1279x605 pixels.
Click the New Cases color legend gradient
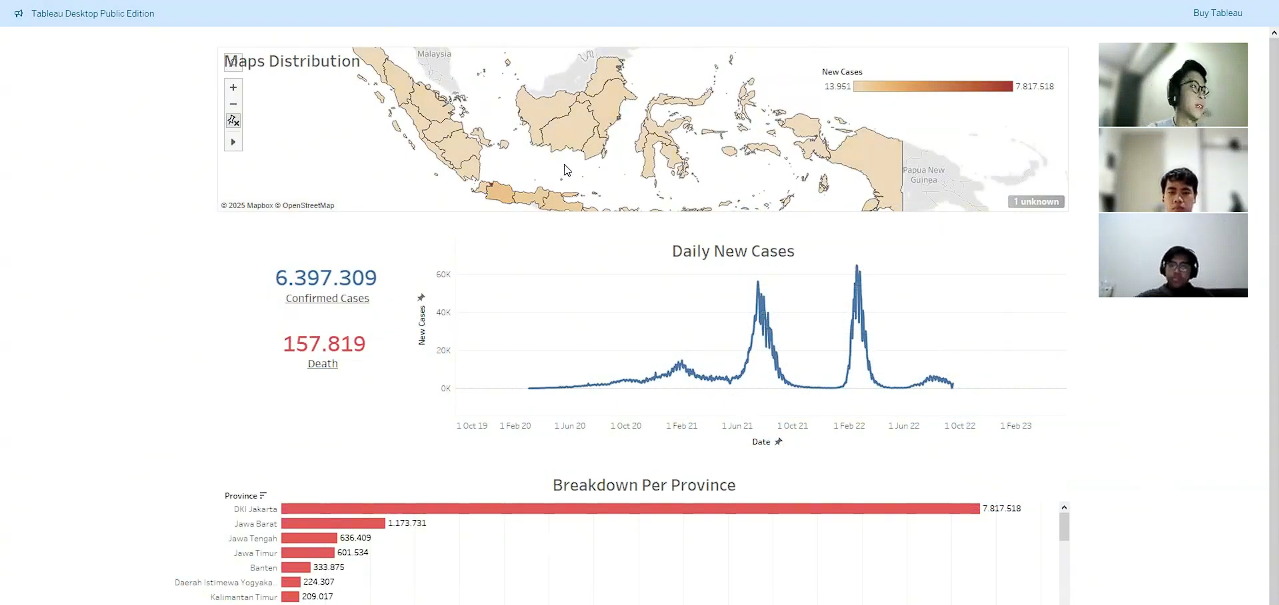click(932, 87)
